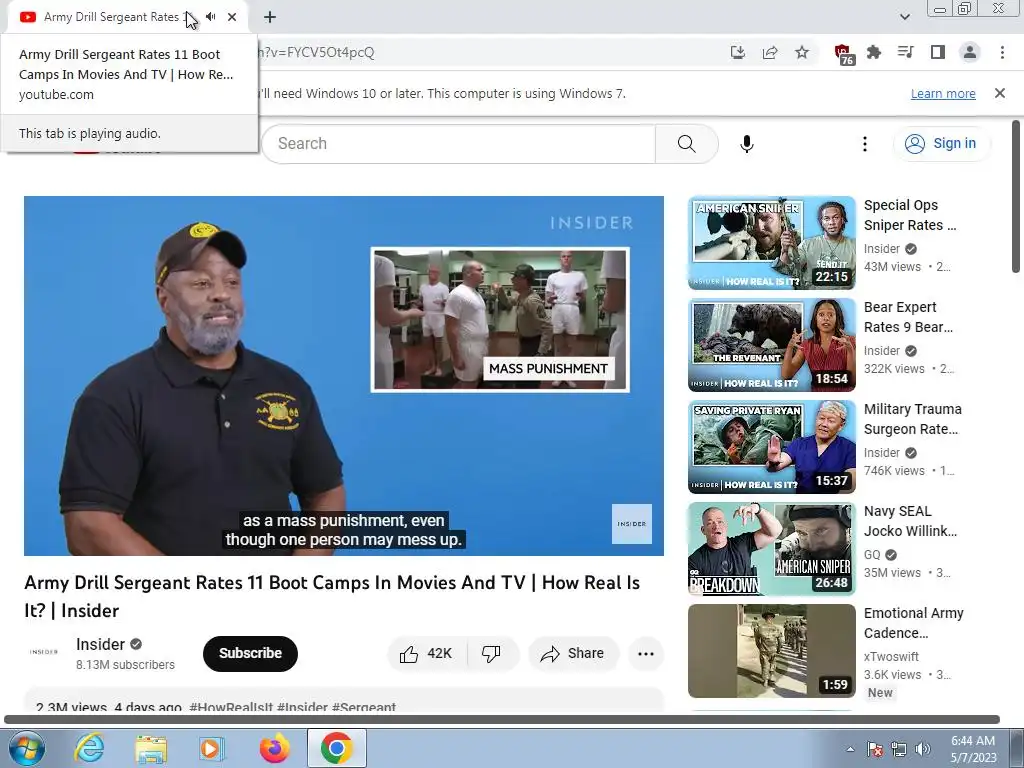Click the video player to pause
1024x768 pixels.
pos(344,376)
